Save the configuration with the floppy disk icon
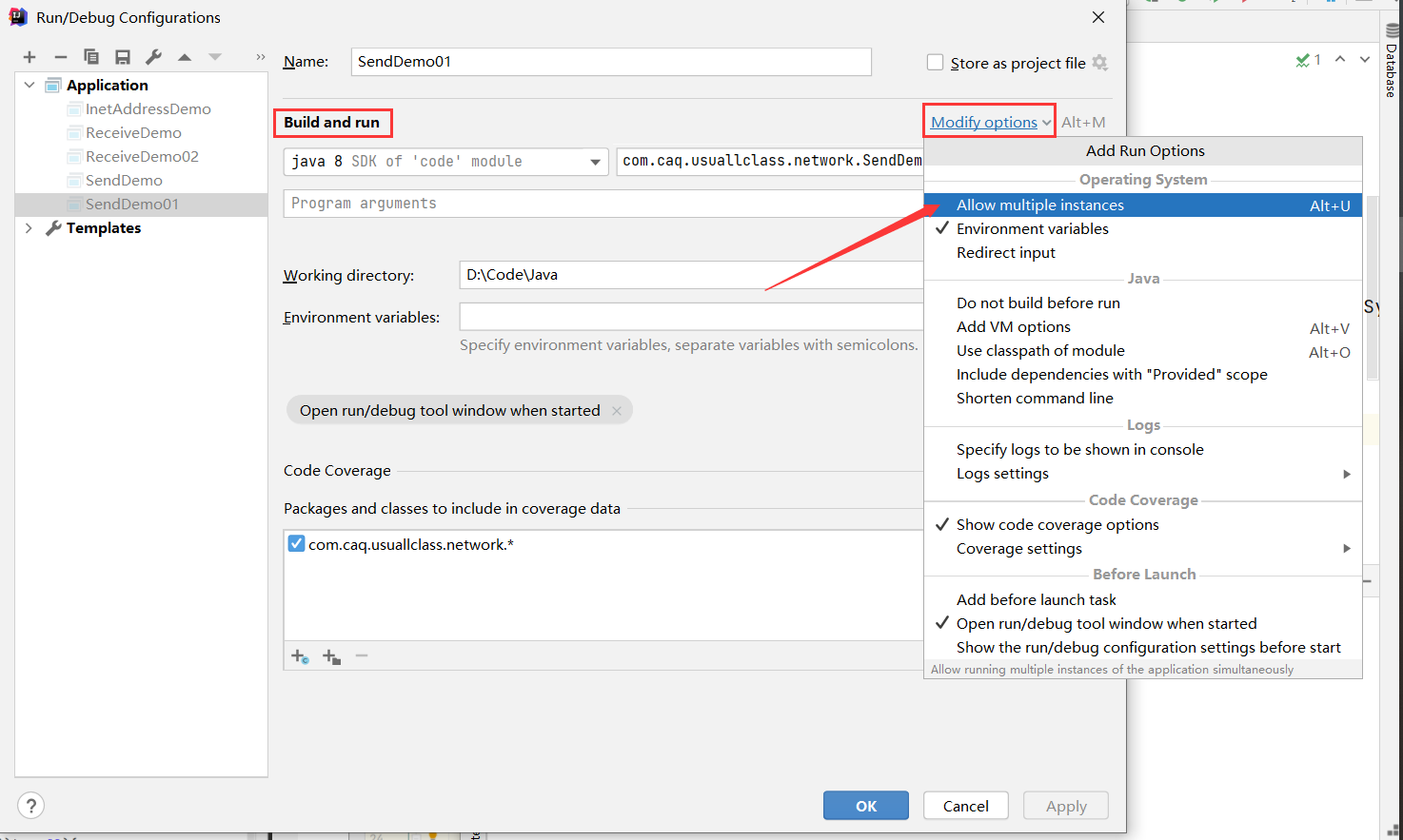This screenshot has width=1403, height=840. point(122,56)
